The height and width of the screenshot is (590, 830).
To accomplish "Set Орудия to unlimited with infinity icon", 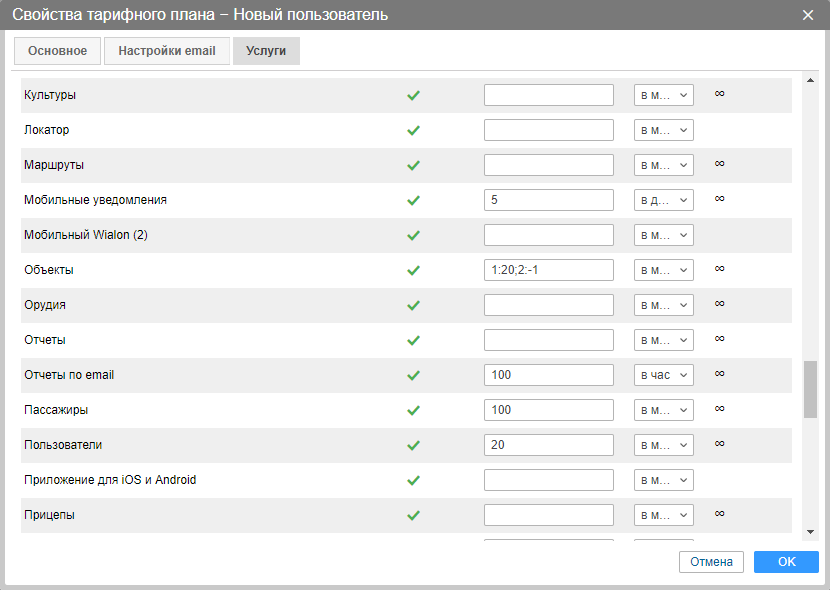I will pyautogui.click(x=719, y=304).
